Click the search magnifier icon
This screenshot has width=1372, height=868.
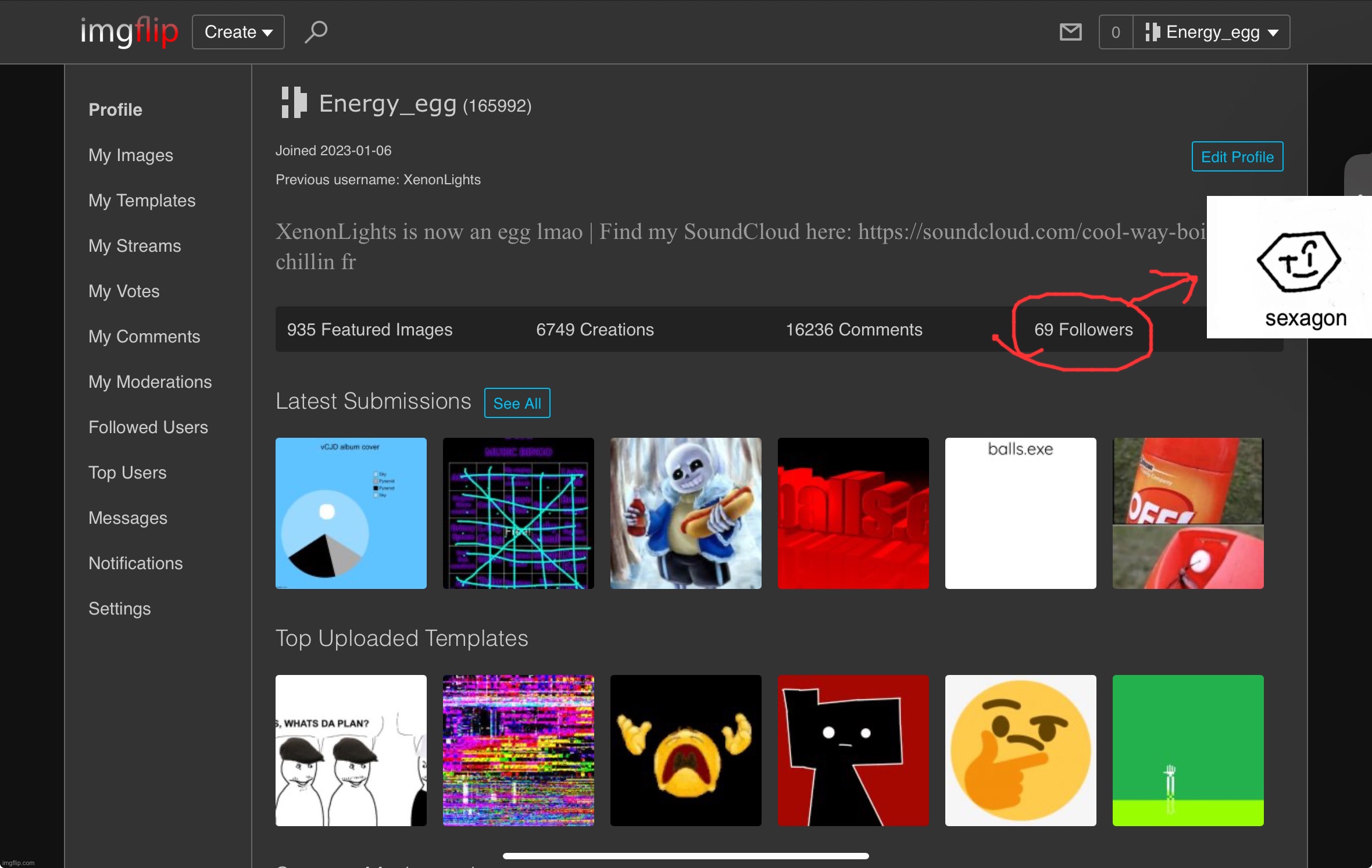(x=316, y=31)
